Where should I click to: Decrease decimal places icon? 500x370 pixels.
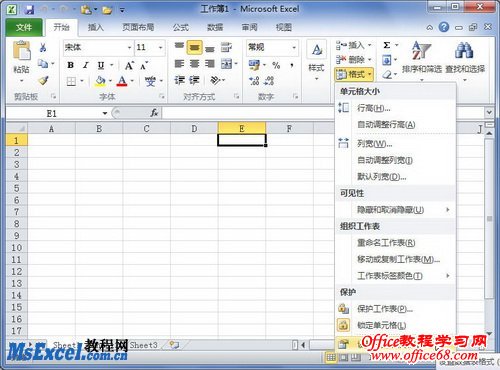click(269, 80)
